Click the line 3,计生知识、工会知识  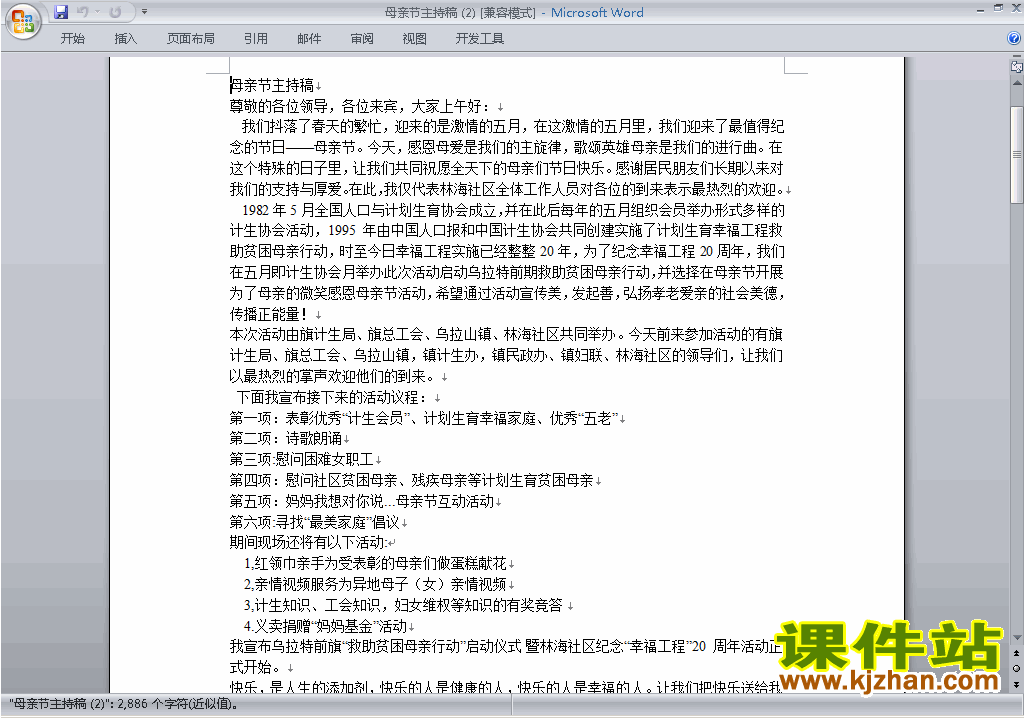click(404, 606)
